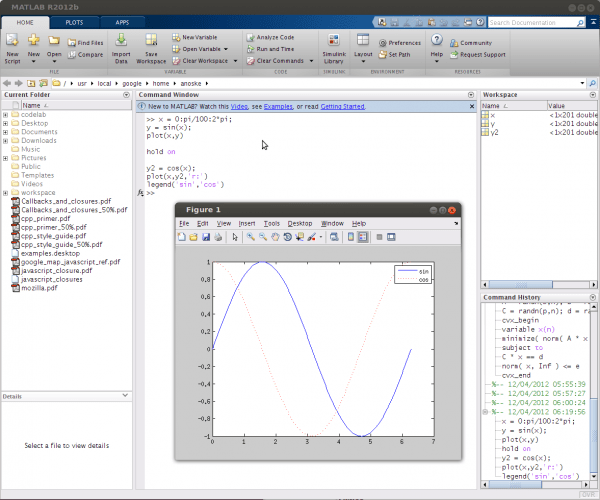Click Run and Time
600x500 pixels.
pyautogui.click(x=271, y=49)
